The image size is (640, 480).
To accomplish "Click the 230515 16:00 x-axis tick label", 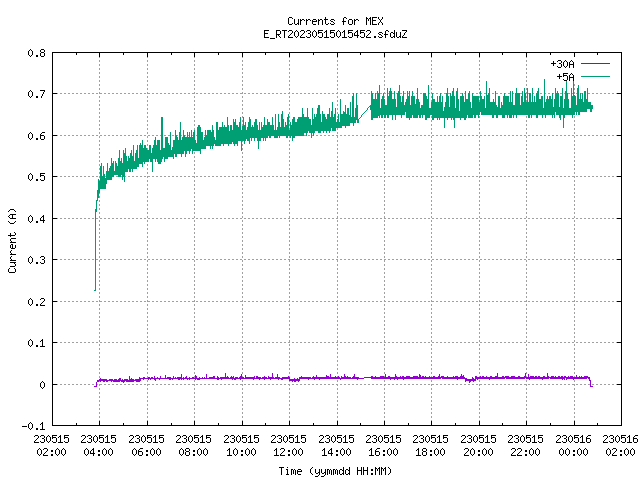I will coord(383,445).
